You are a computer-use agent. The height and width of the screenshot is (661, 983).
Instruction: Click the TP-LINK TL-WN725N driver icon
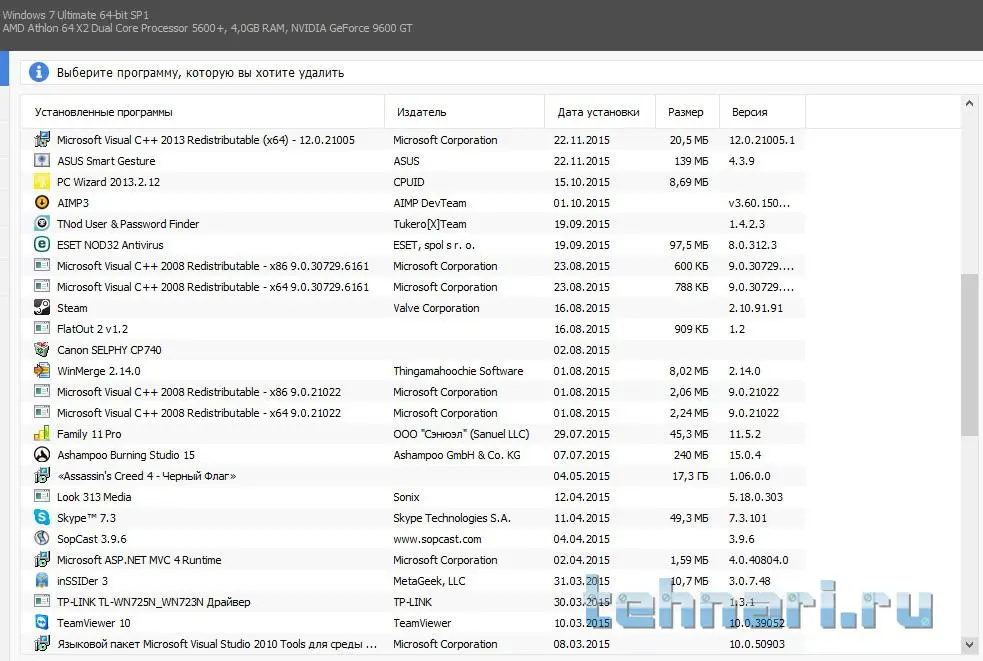[x=42, y=602]
